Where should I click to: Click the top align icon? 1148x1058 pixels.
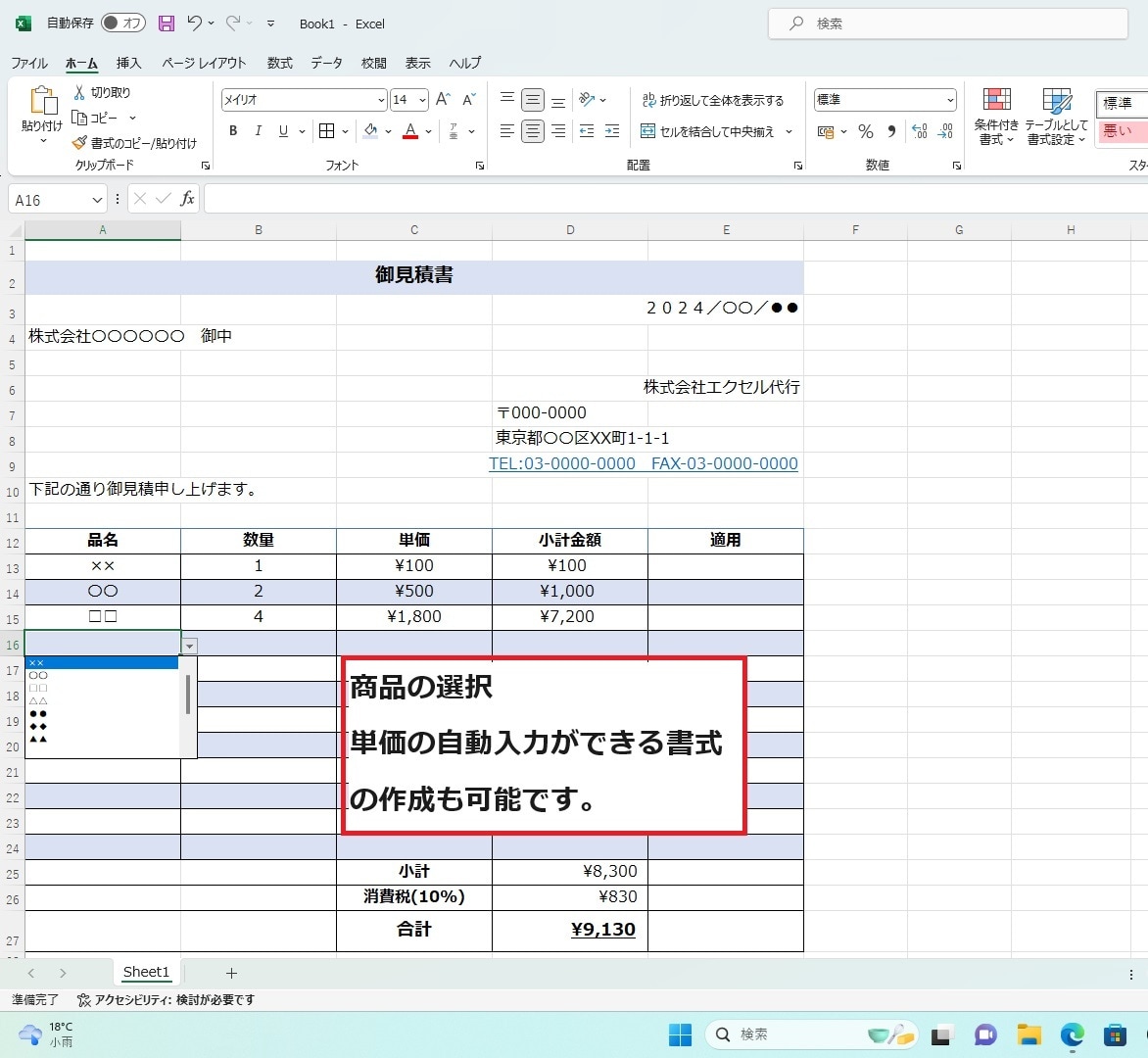click(x=506, y=99)
